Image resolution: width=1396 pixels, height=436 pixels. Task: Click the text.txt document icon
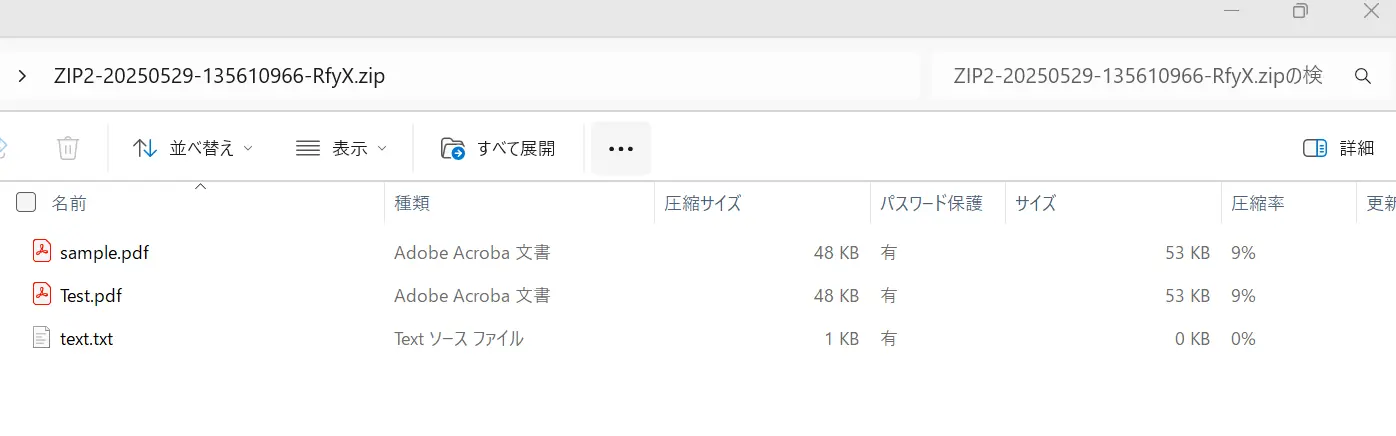(x=42, y=338)
